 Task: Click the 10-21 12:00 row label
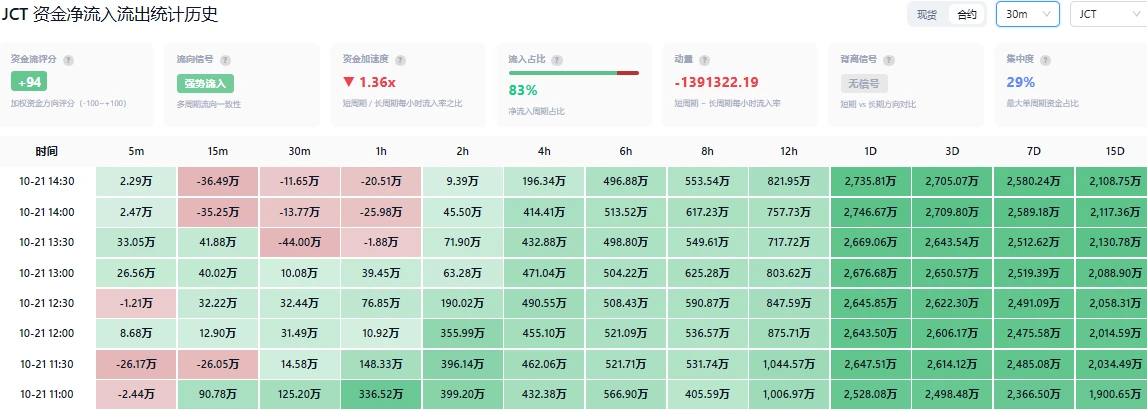(x=47, y=333)
